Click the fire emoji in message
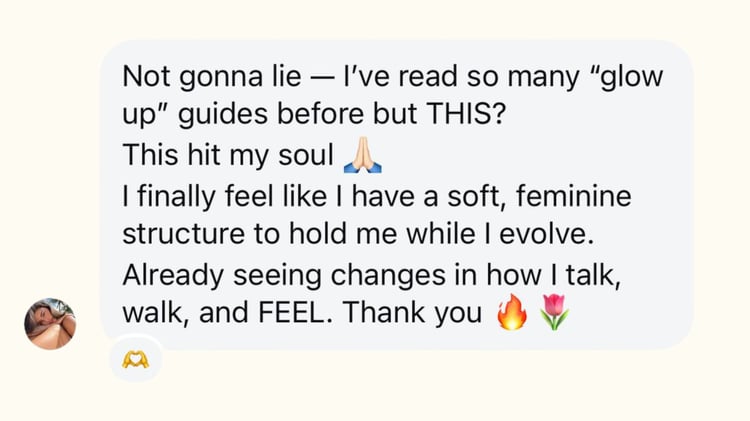 click(512, 313)
